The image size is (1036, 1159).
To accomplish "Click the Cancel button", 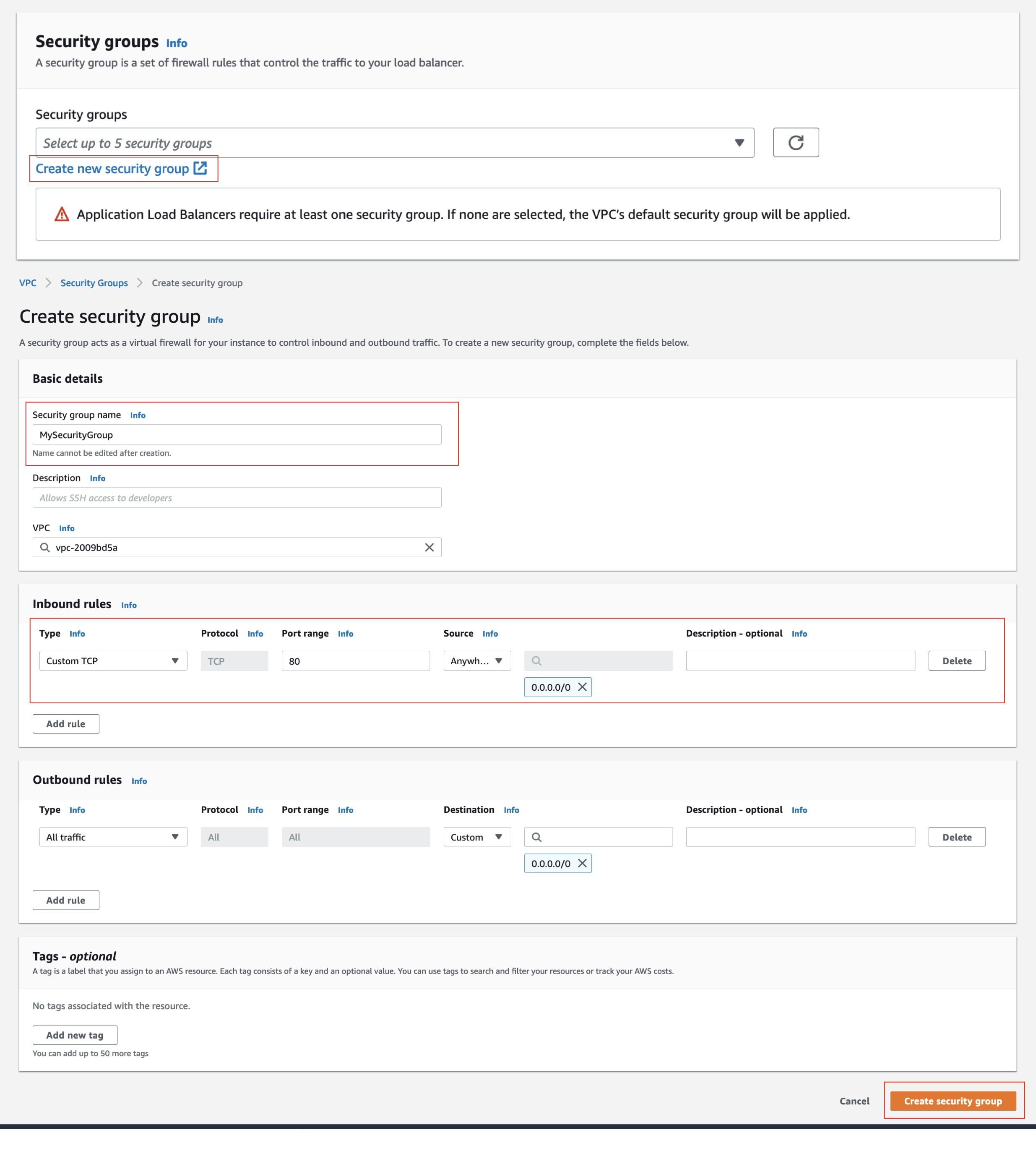I will pyautogui.click(x=854, y=1101).
